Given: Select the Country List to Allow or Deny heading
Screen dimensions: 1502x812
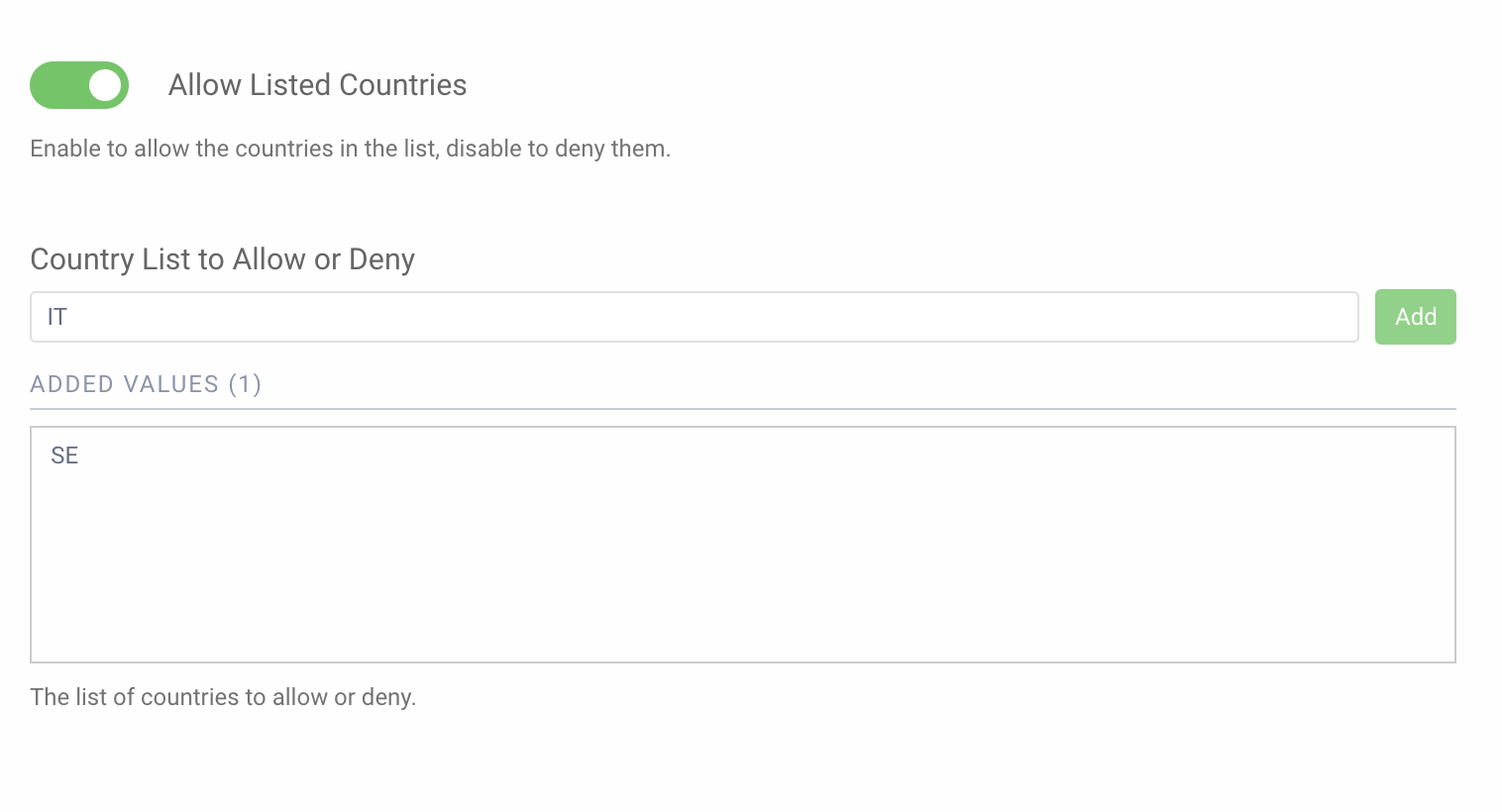Looking at the screenshot, I should [222, 259].
